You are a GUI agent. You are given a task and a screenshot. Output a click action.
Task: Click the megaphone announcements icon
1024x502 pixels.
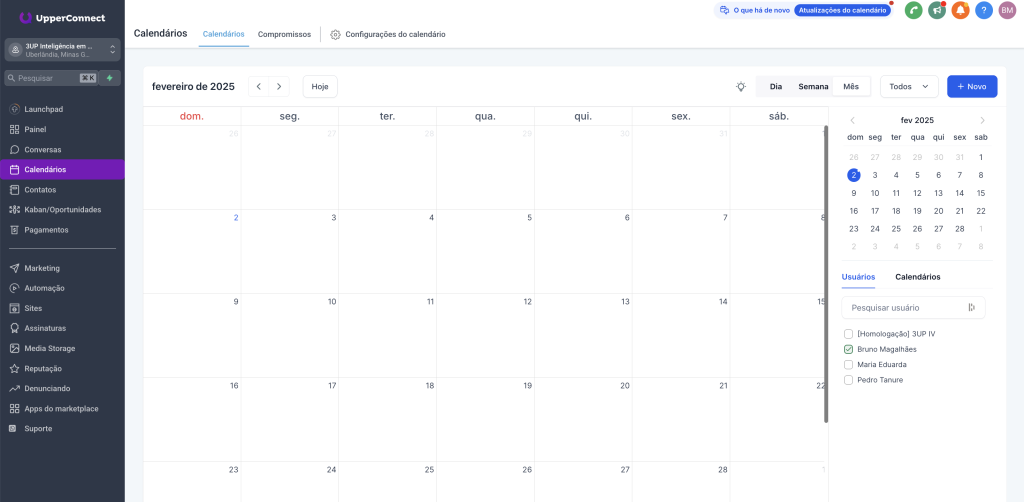click(936, 10)
